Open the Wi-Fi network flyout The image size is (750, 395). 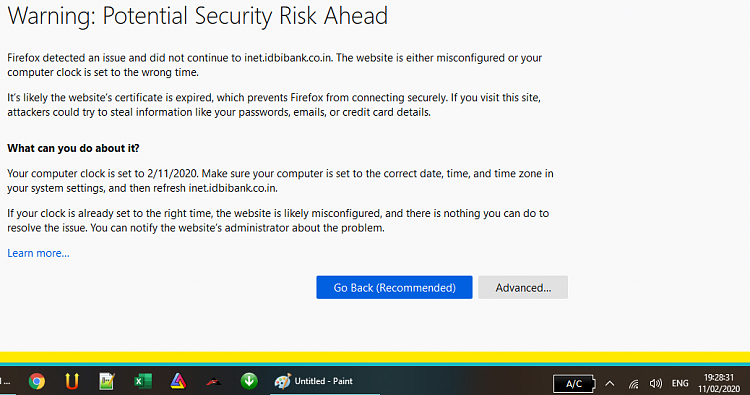coord(633,384)
